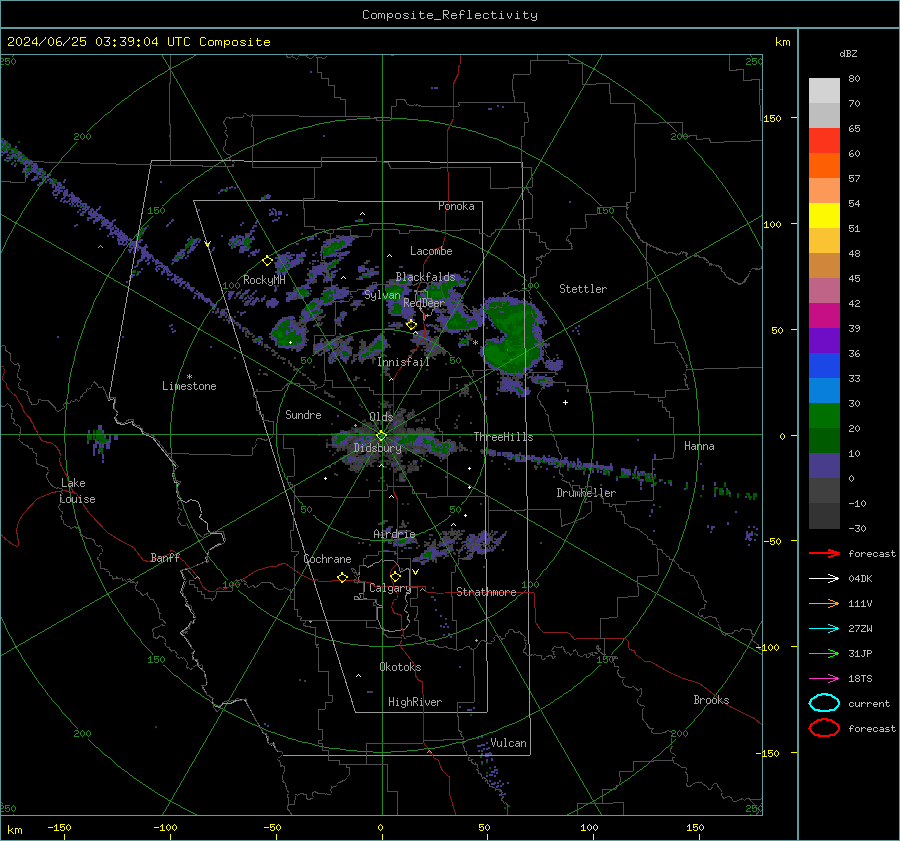Click the cyan 'current' ellipse legend icon

pos(824,703)
